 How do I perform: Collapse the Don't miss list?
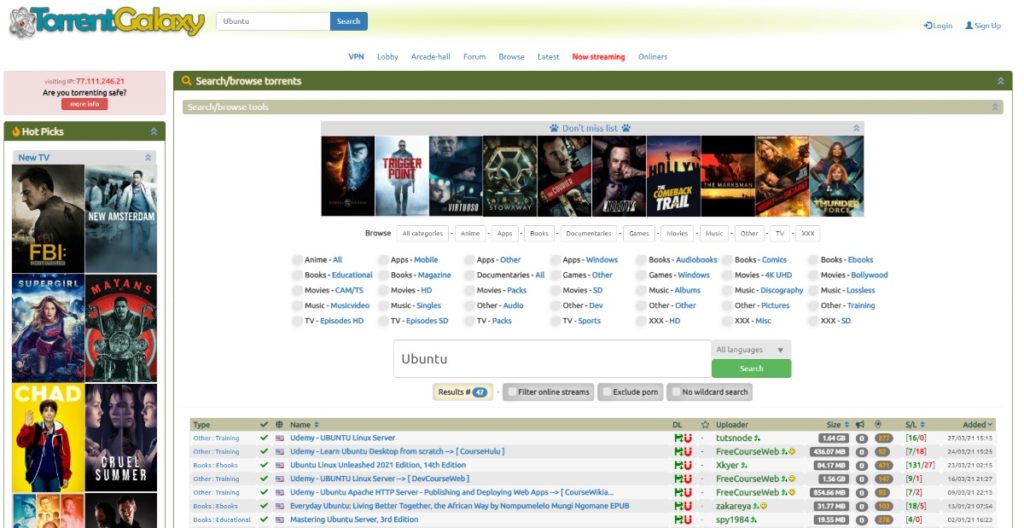[x=856, y=128]
